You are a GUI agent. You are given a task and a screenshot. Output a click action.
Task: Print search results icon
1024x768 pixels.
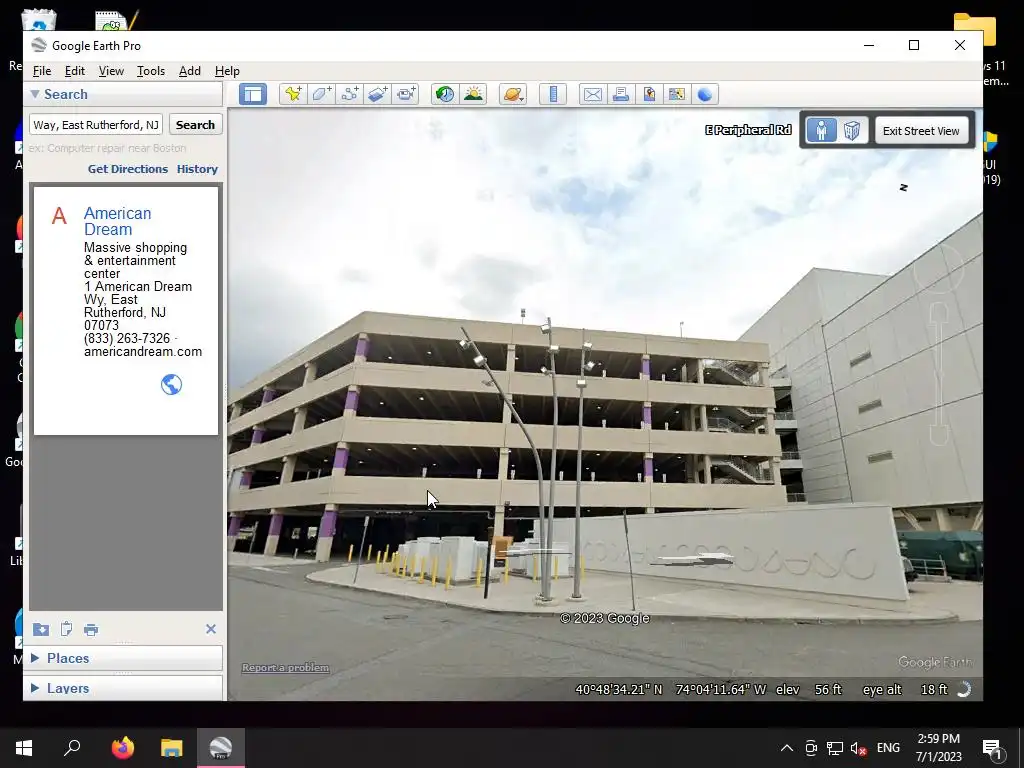91,630
